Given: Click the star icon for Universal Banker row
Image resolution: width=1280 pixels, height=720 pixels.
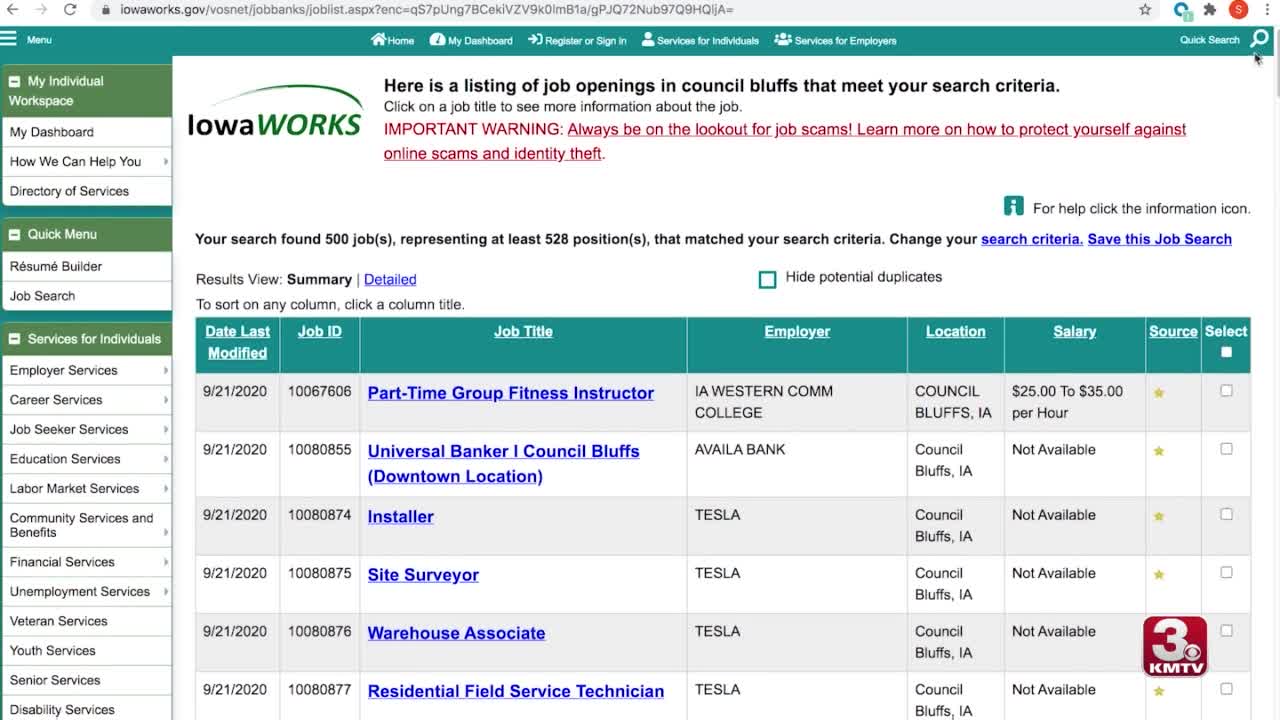Looking at the screenshot, I should click(1159, 451).
